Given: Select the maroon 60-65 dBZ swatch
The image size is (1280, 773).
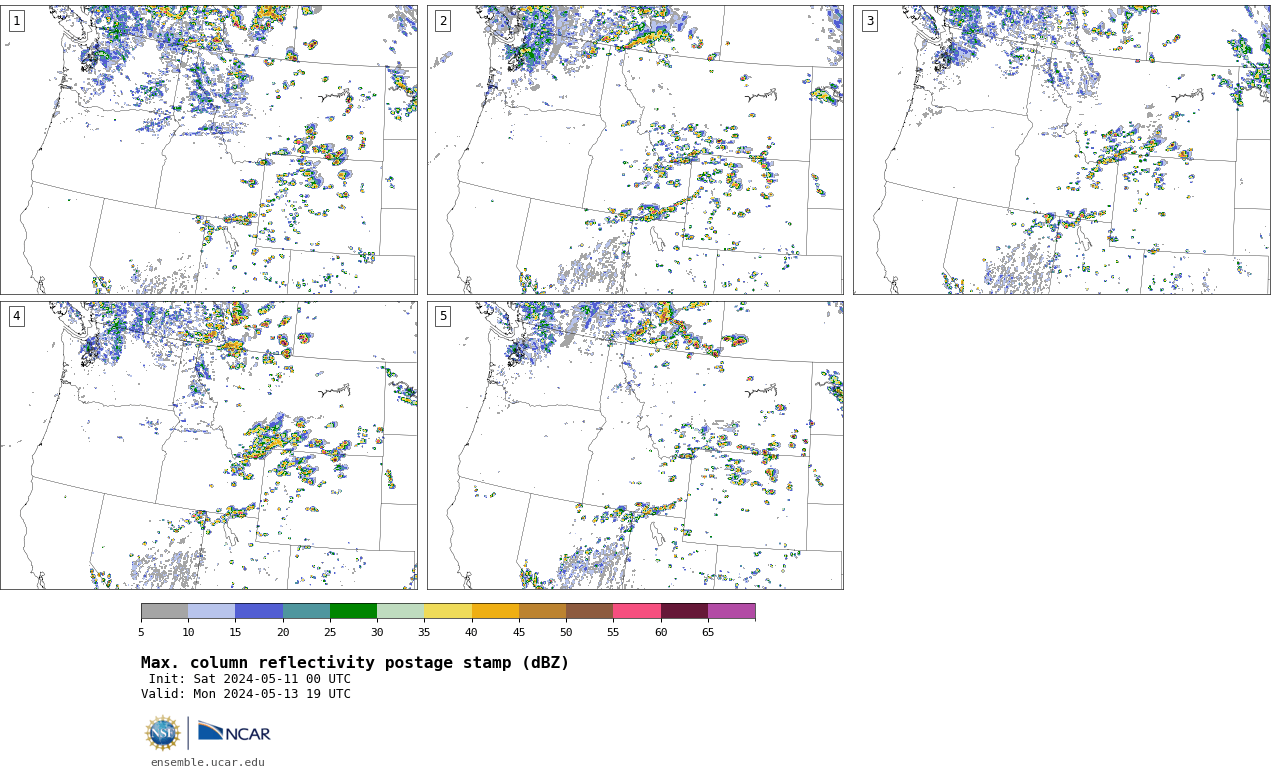Looking at the screenshot, I should [x=684, y=611].
